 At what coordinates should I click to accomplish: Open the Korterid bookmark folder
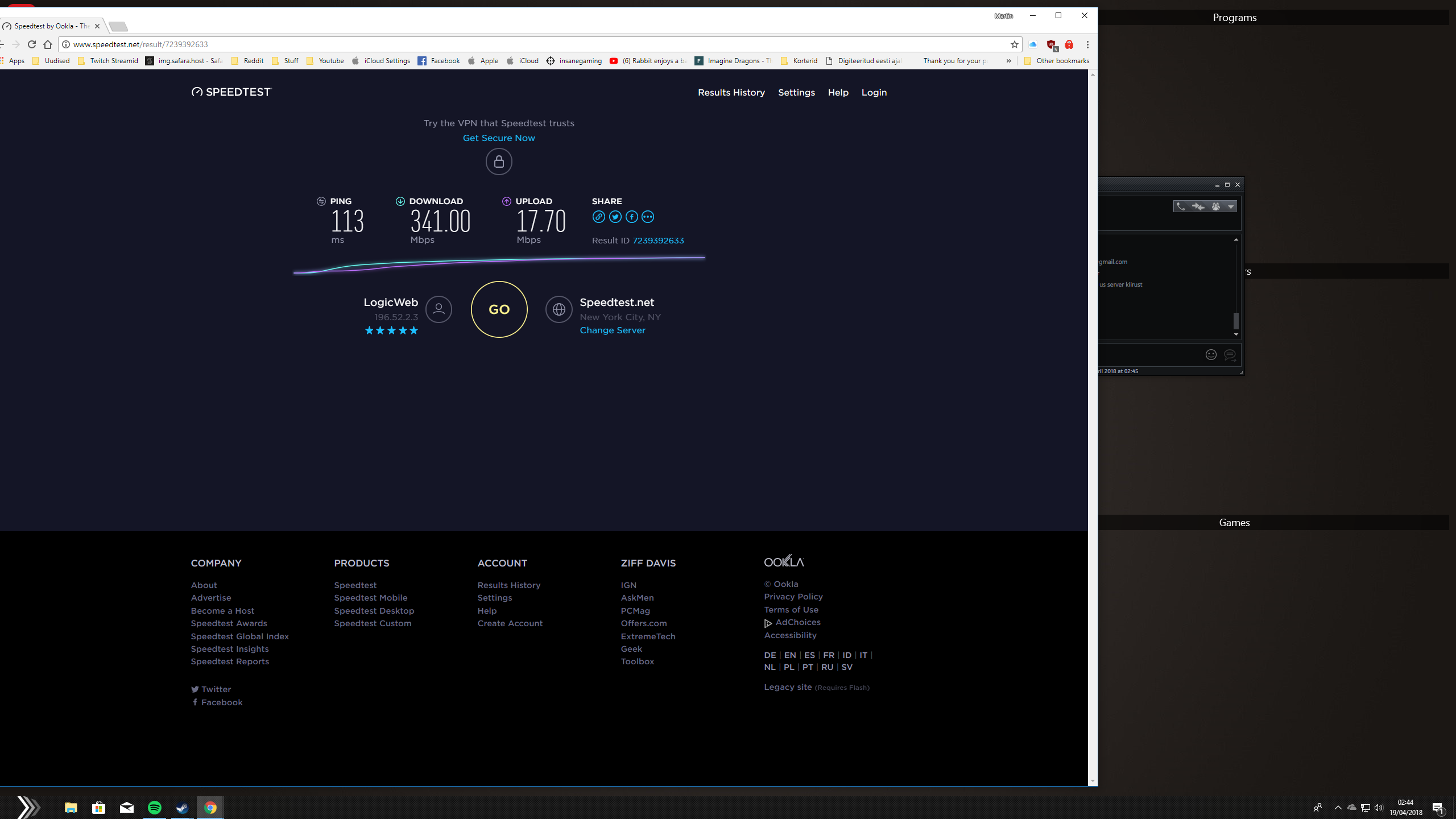(x=799, y=61)
